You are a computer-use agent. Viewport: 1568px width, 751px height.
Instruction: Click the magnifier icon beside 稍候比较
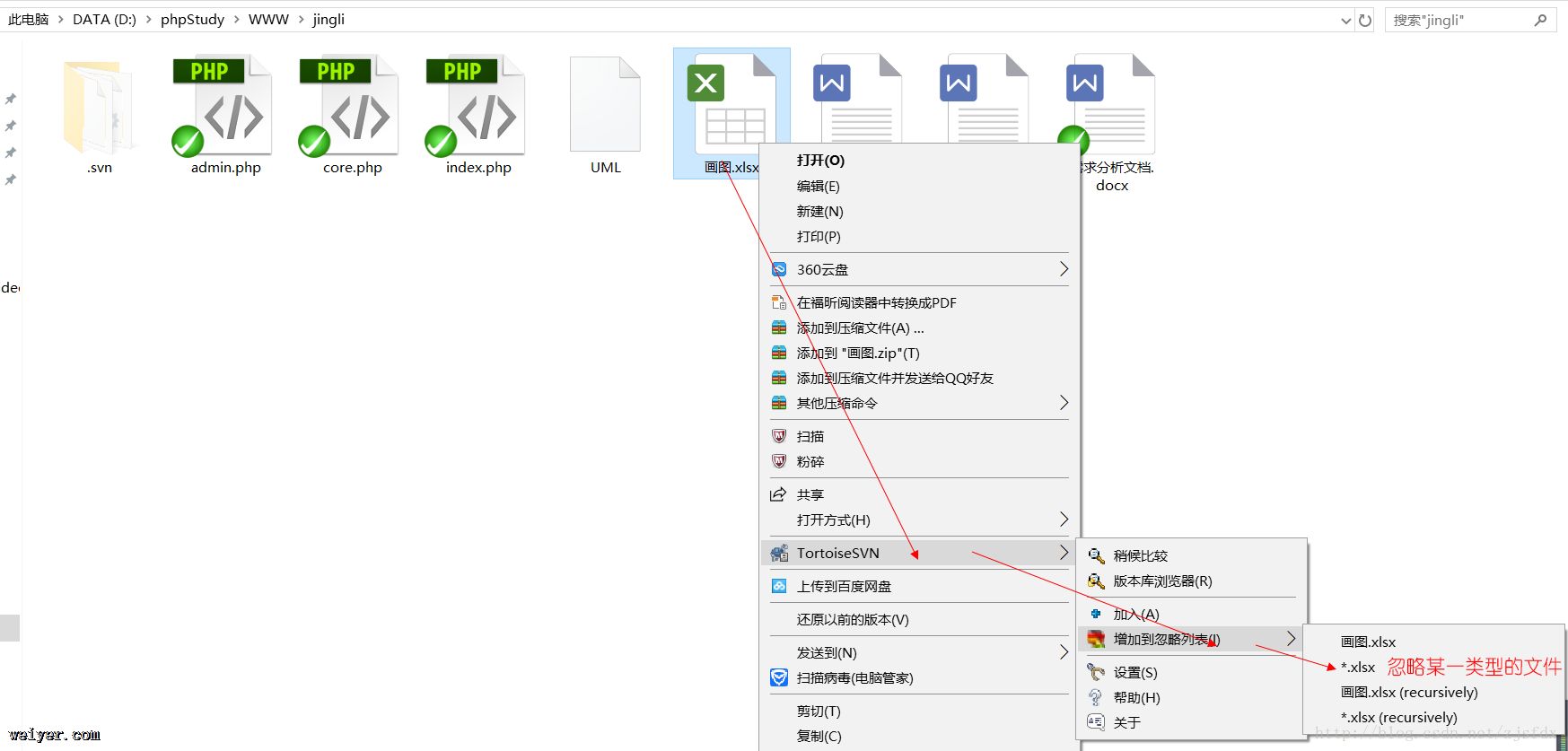(1096, 555)
